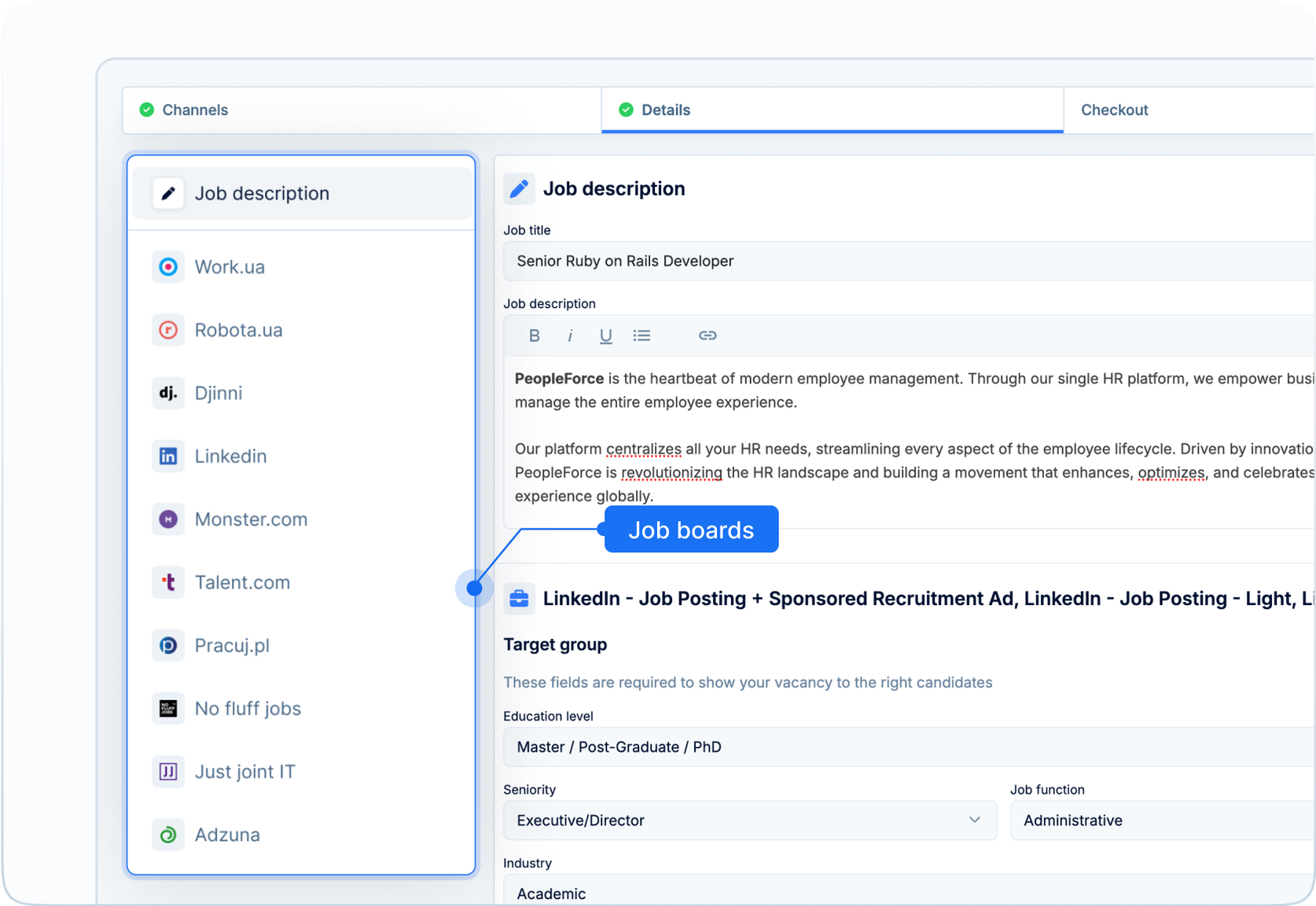Open Job description section in sidebar
This screenshot has width=1316, height=906.
[x=301, y=193]
